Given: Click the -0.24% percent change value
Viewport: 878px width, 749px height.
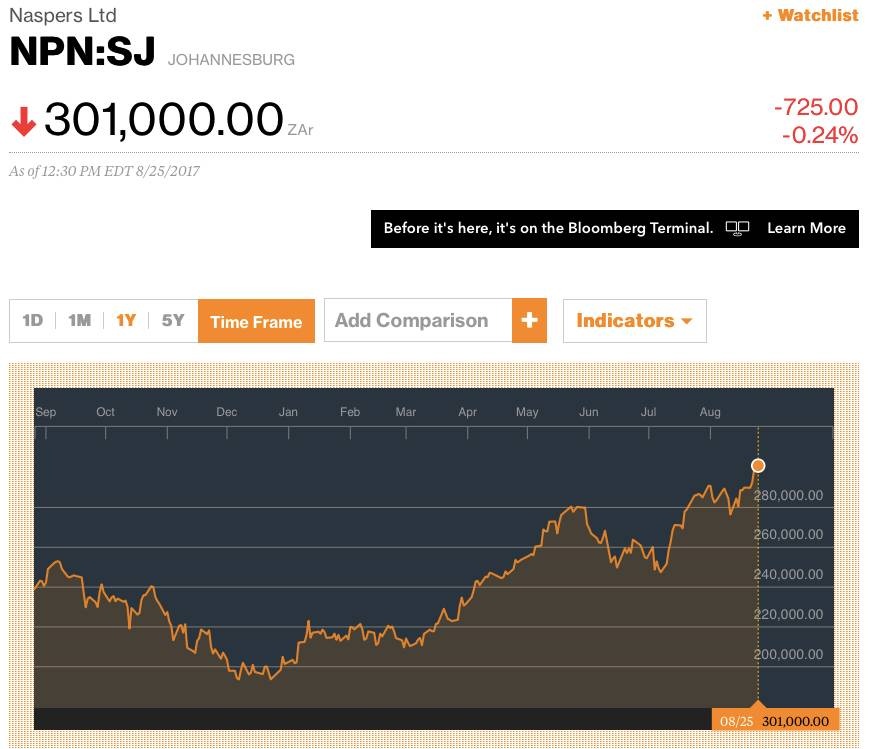Looking at the screenshot, I should (820, 135).
